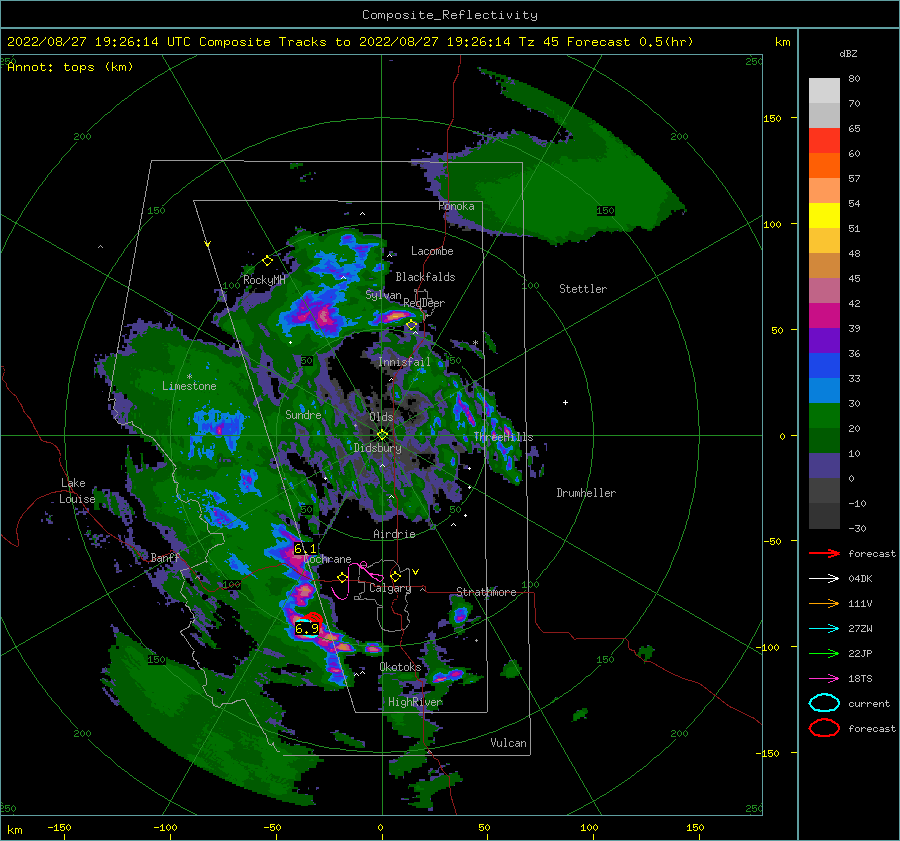
Task: Click the 'Forecast 0.5(hr)' header text
Action: (x=630, y=42)
